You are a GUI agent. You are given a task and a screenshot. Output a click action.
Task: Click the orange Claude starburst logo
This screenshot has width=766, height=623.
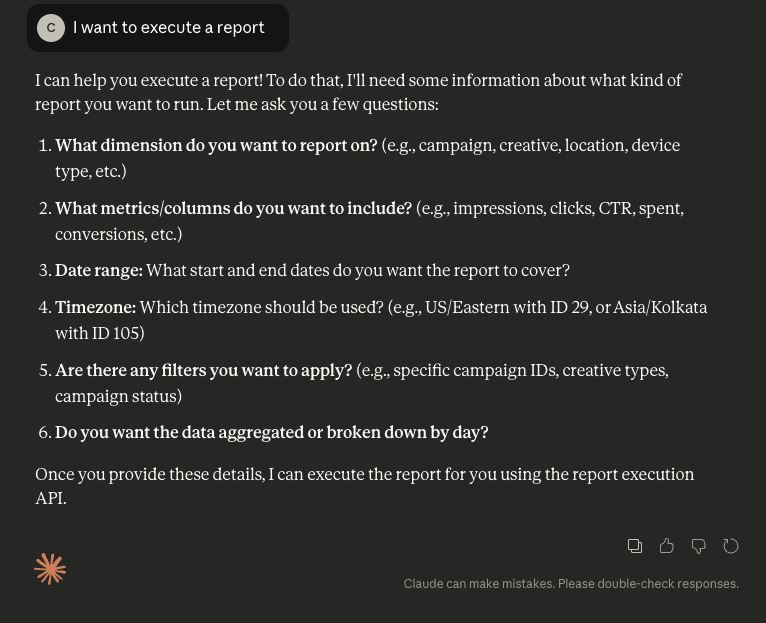[x=50, y=569]
